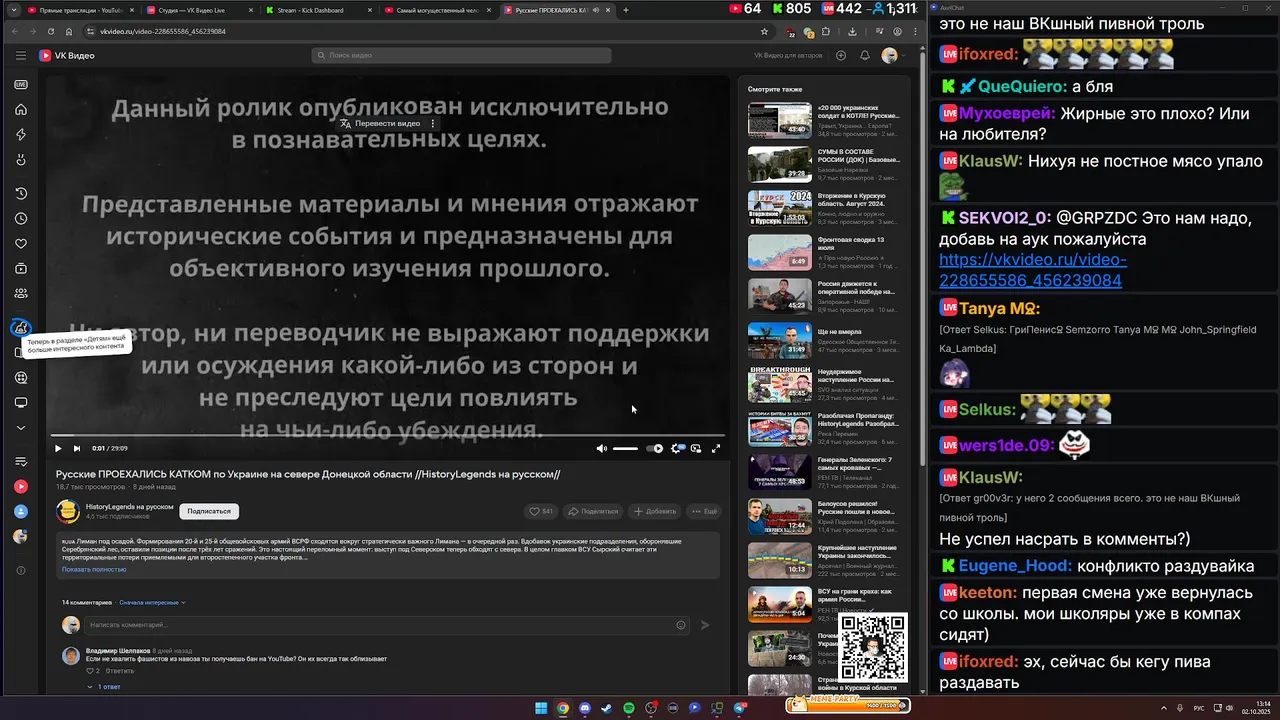The width and height of the screenshot is (1280, 720).
Task: Open the Ещё more options menu
Action: tap(704, 511)
